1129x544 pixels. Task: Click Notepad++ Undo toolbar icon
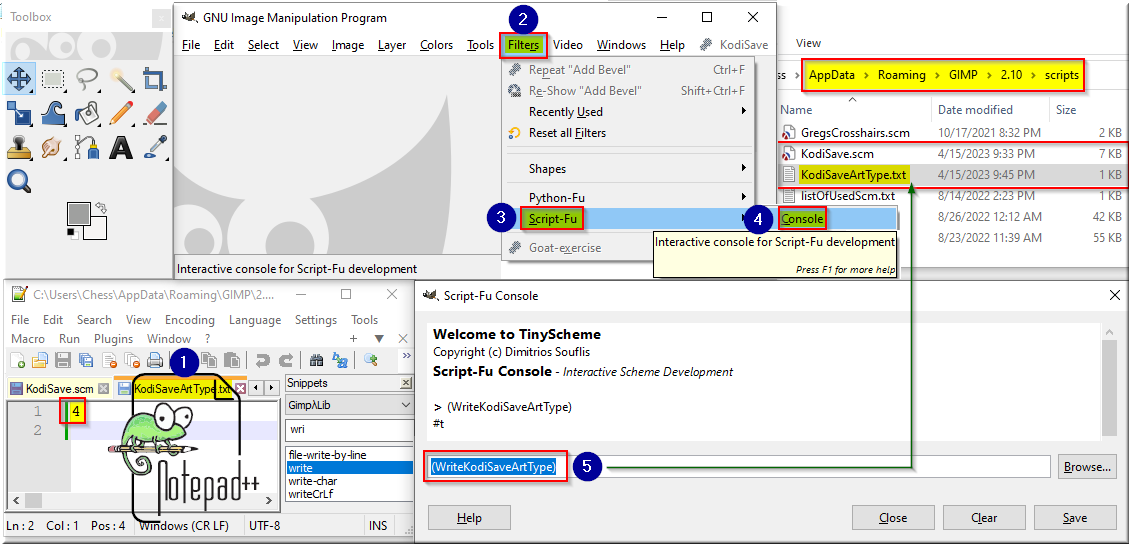click(x=263, y=361)
